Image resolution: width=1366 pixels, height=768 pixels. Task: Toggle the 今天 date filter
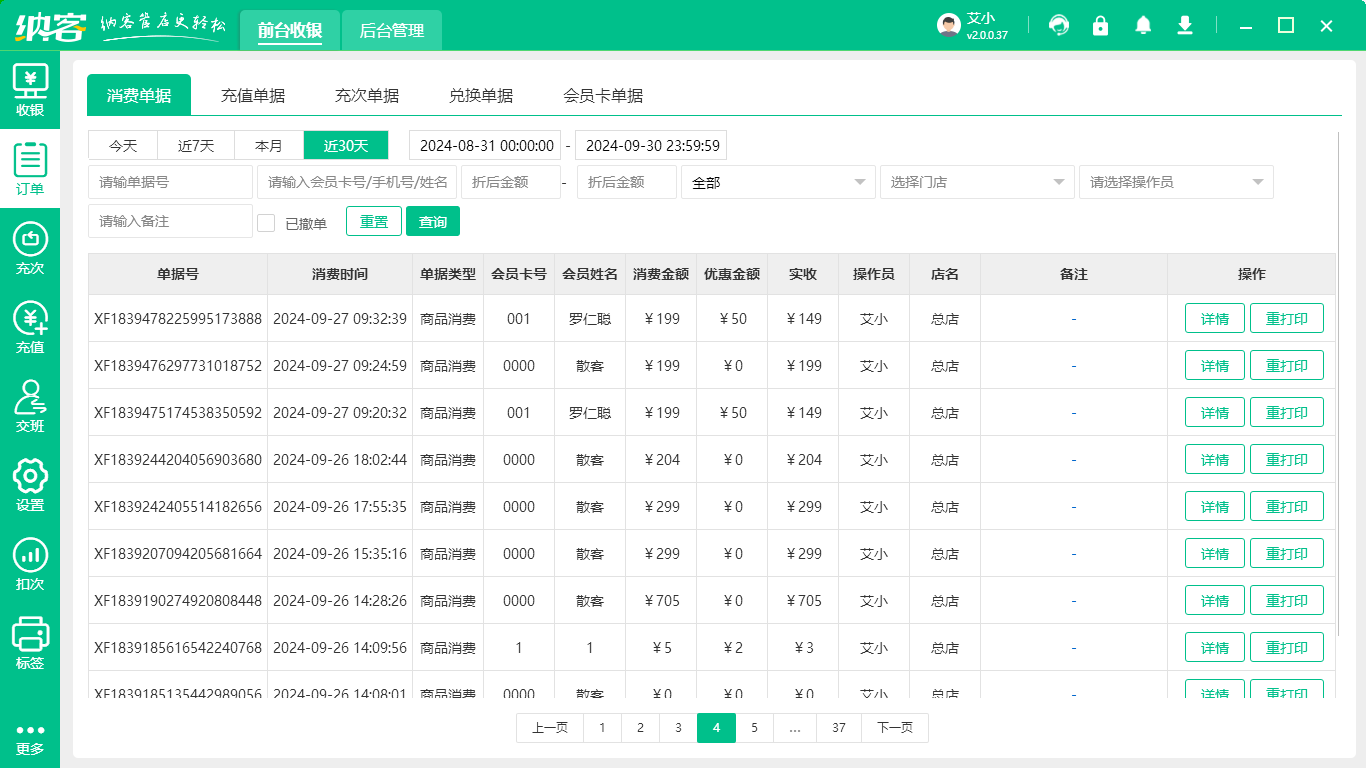point(122,145)
